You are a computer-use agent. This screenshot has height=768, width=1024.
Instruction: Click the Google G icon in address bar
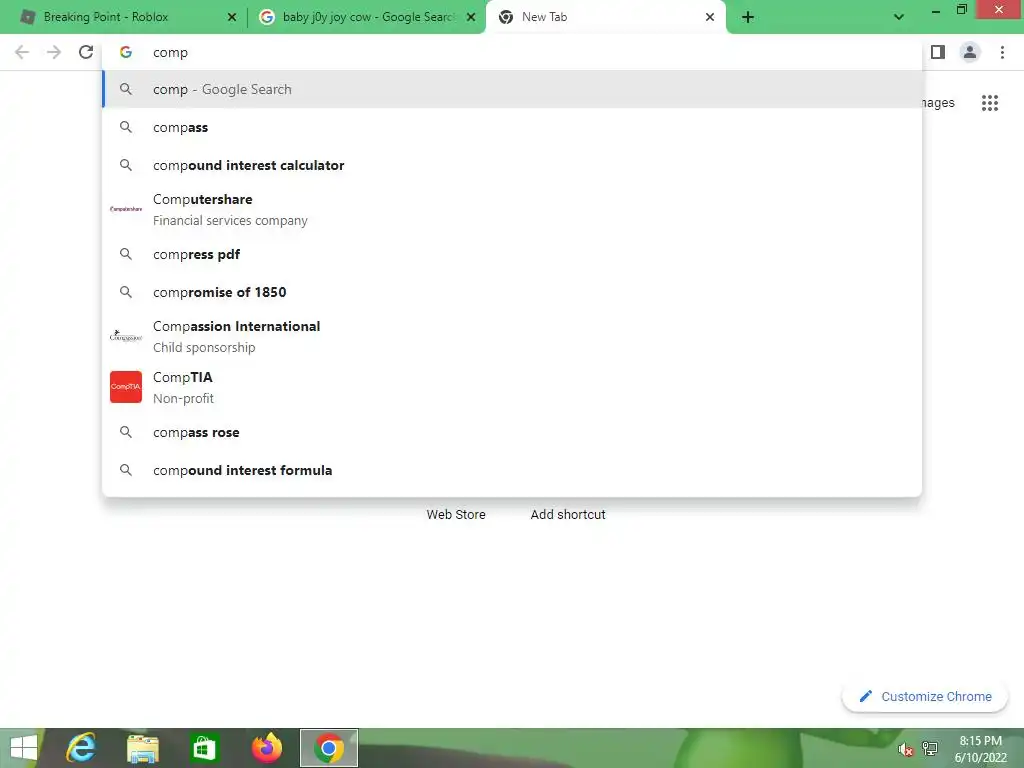(126, 52)
